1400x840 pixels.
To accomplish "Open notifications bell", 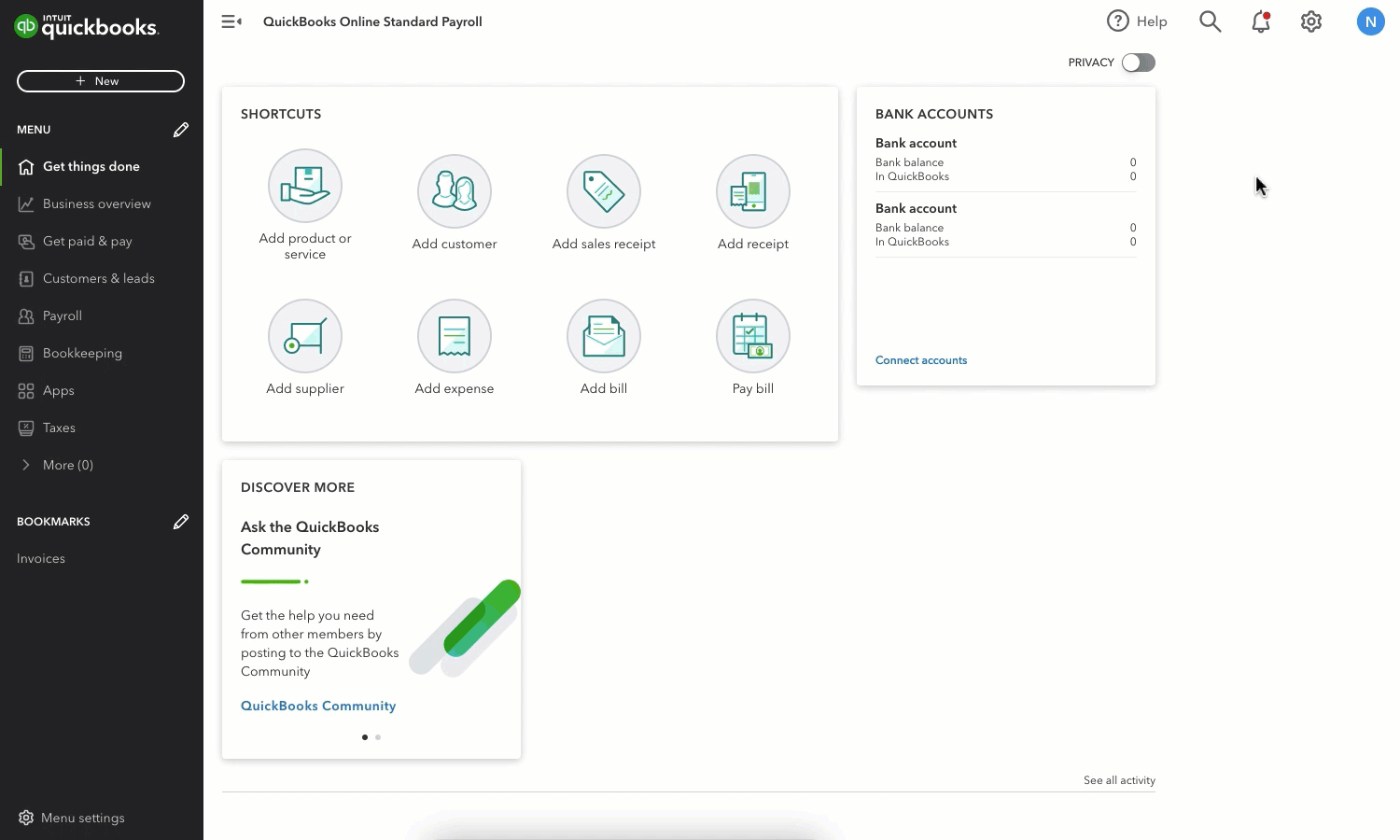I will click(x=1261, y=21).
